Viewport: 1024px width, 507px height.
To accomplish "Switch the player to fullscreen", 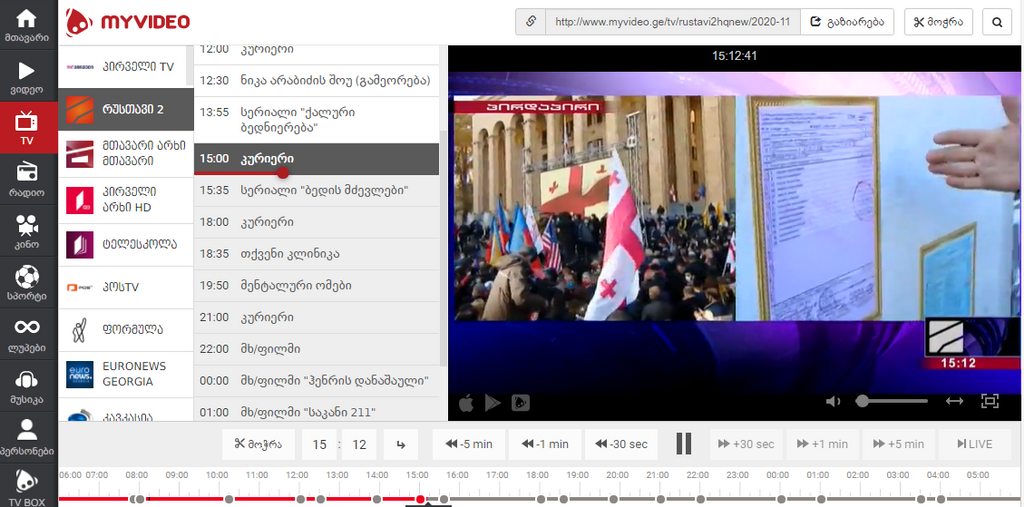I will pos(990,401).
